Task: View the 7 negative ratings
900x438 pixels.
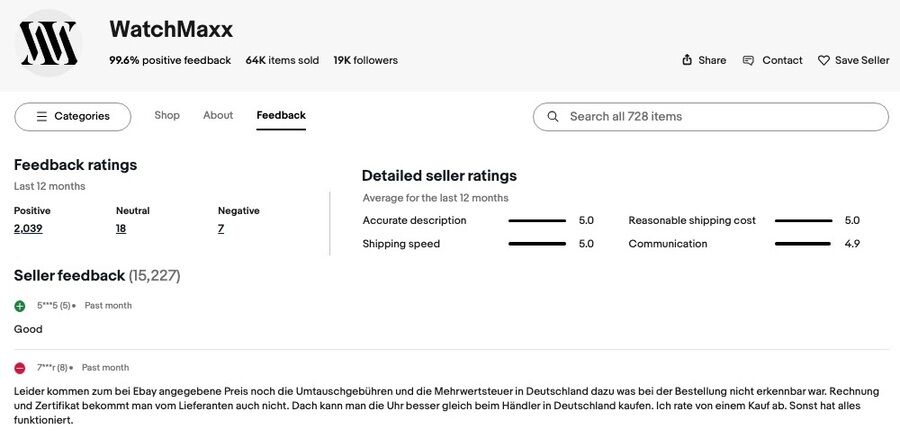Action: 221,229
